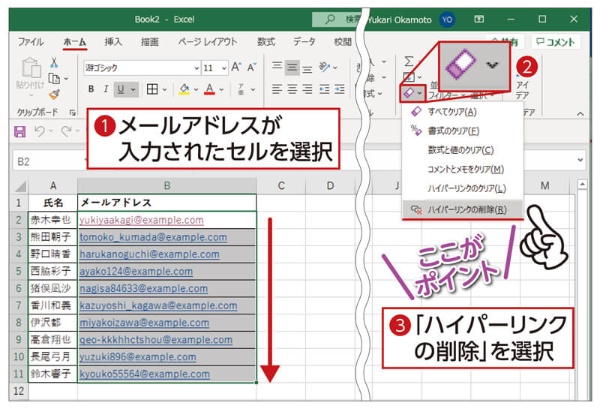Screen dimensions: 600x409
Task: Click the Redo arrow icon
Action: pyautogui.click(x=67, y=131)
